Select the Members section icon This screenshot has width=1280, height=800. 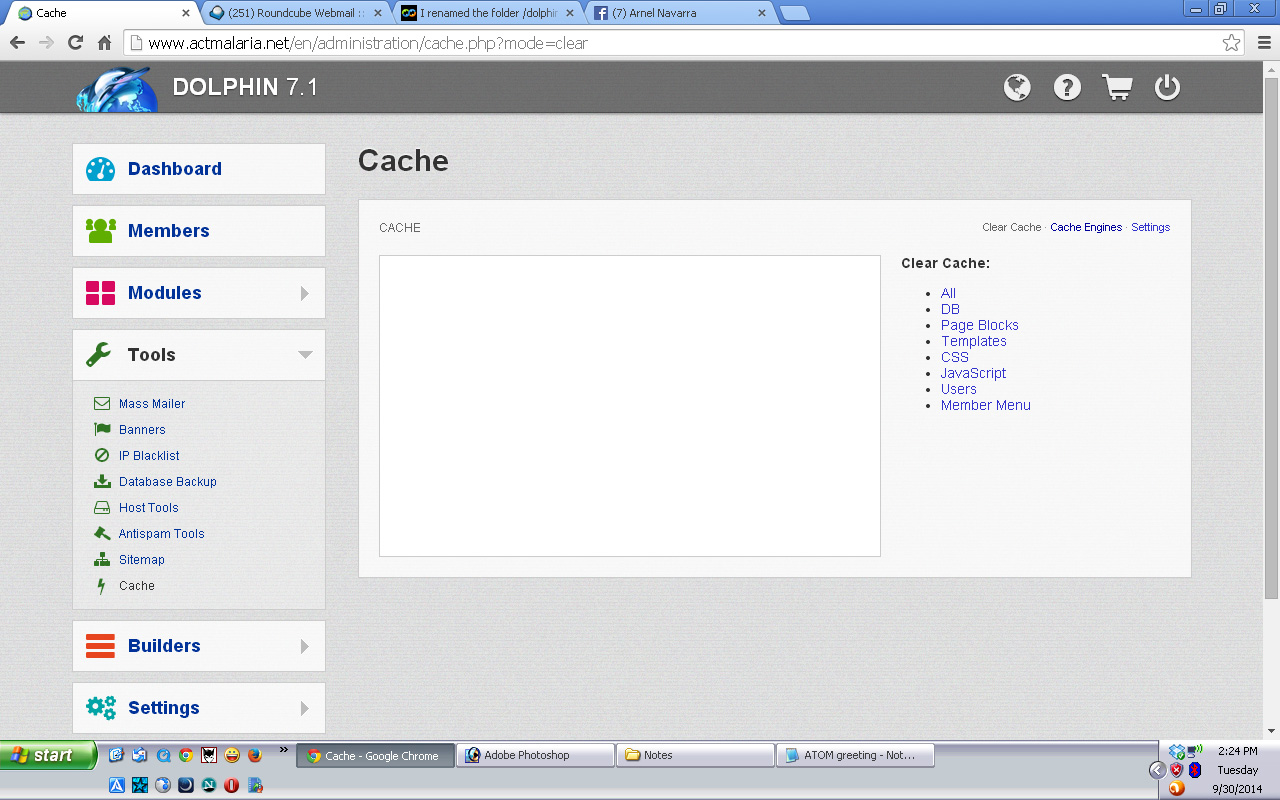pos(102,231)
